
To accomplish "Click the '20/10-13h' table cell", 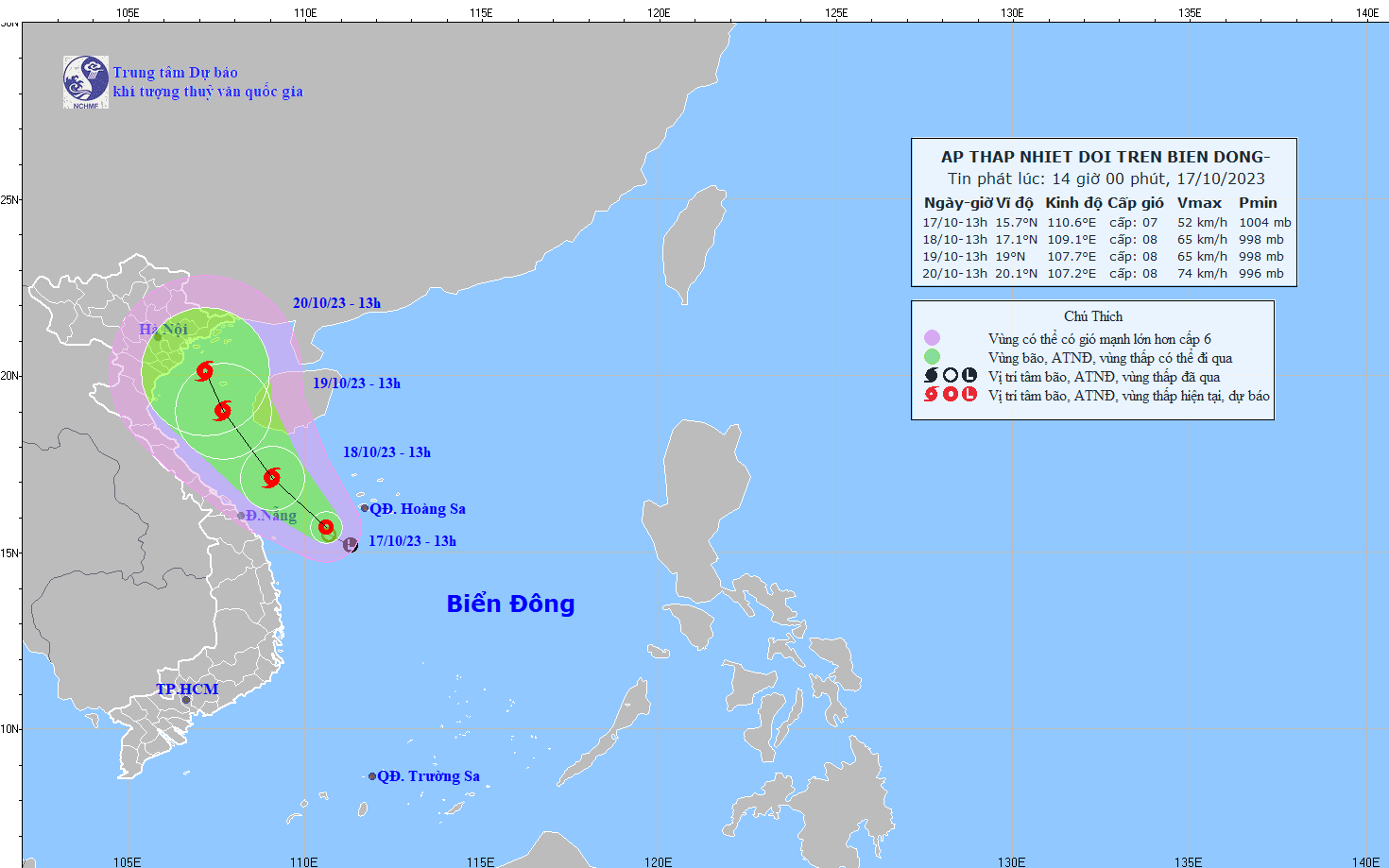I will 954,274.
